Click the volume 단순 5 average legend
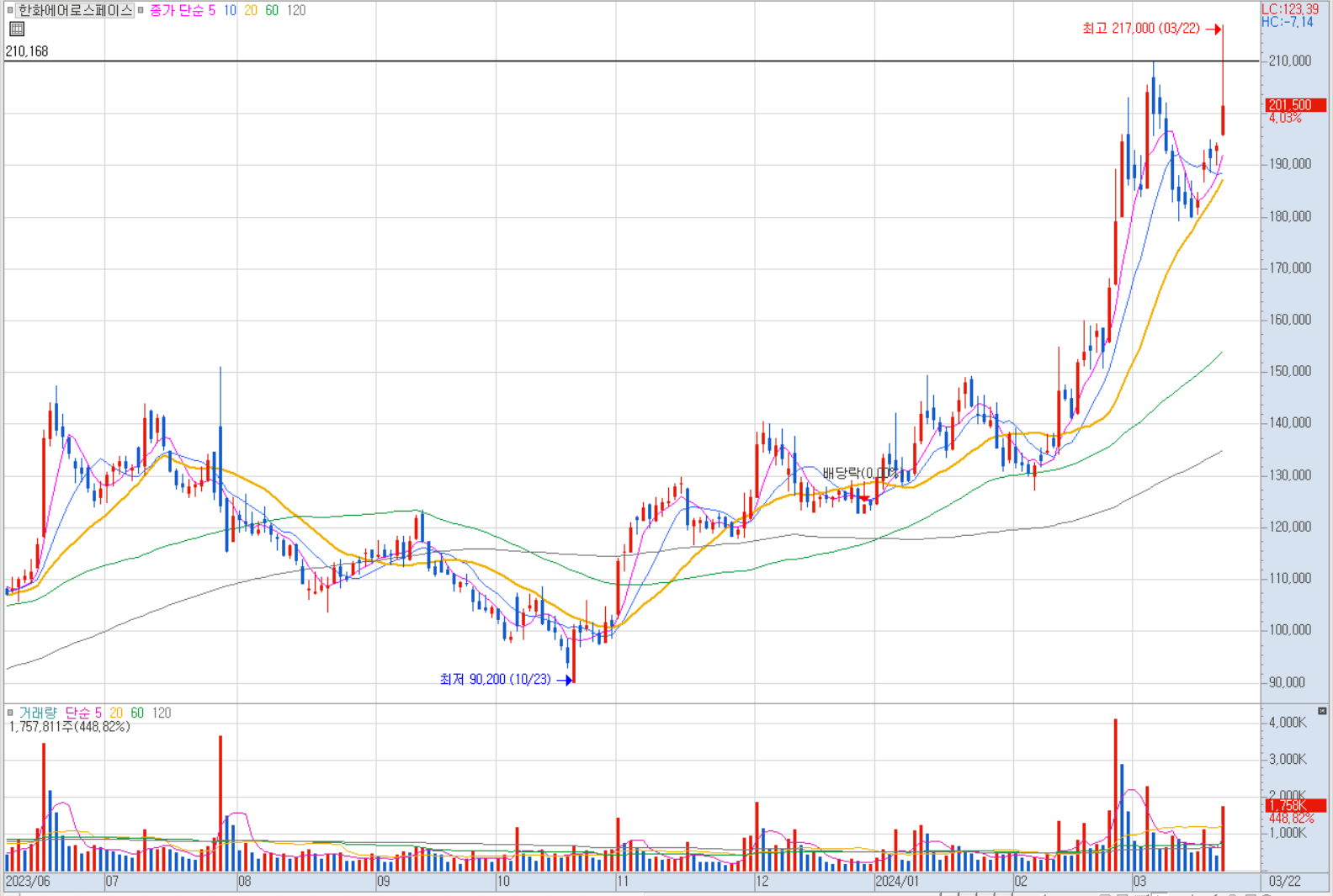 pos(83,713)
